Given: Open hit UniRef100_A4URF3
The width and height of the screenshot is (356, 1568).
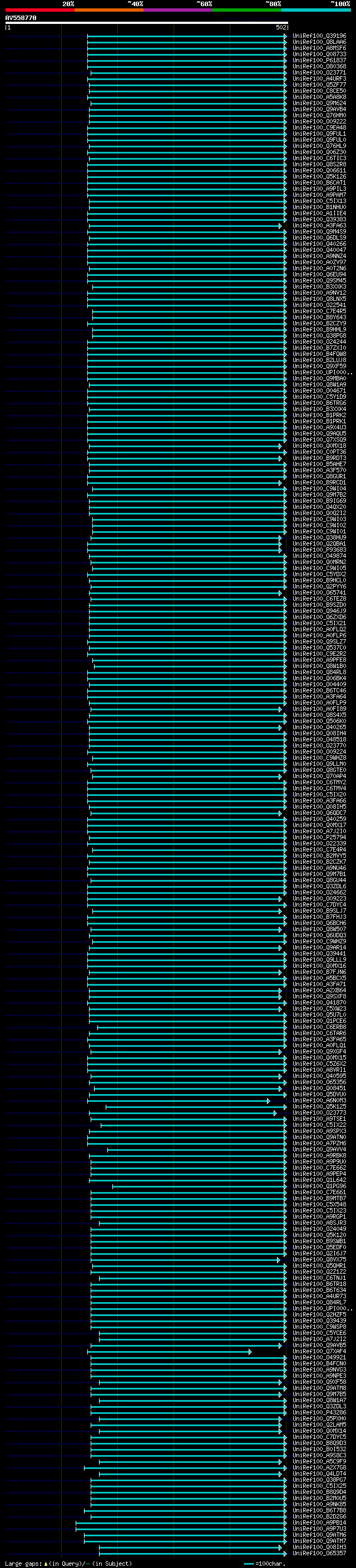Looking at the screenshot, I should [x=319, y=79].
